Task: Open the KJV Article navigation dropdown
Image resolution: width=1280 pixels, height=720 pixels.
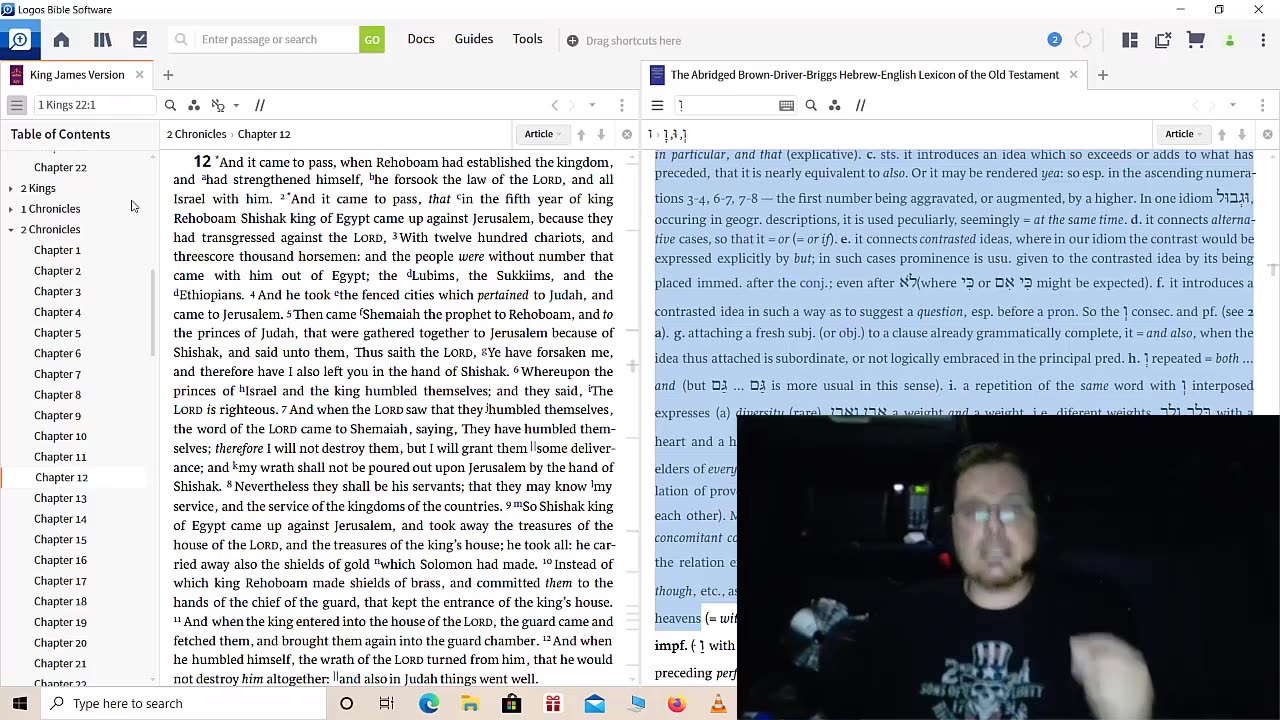Action: click(x=543, y=134)
